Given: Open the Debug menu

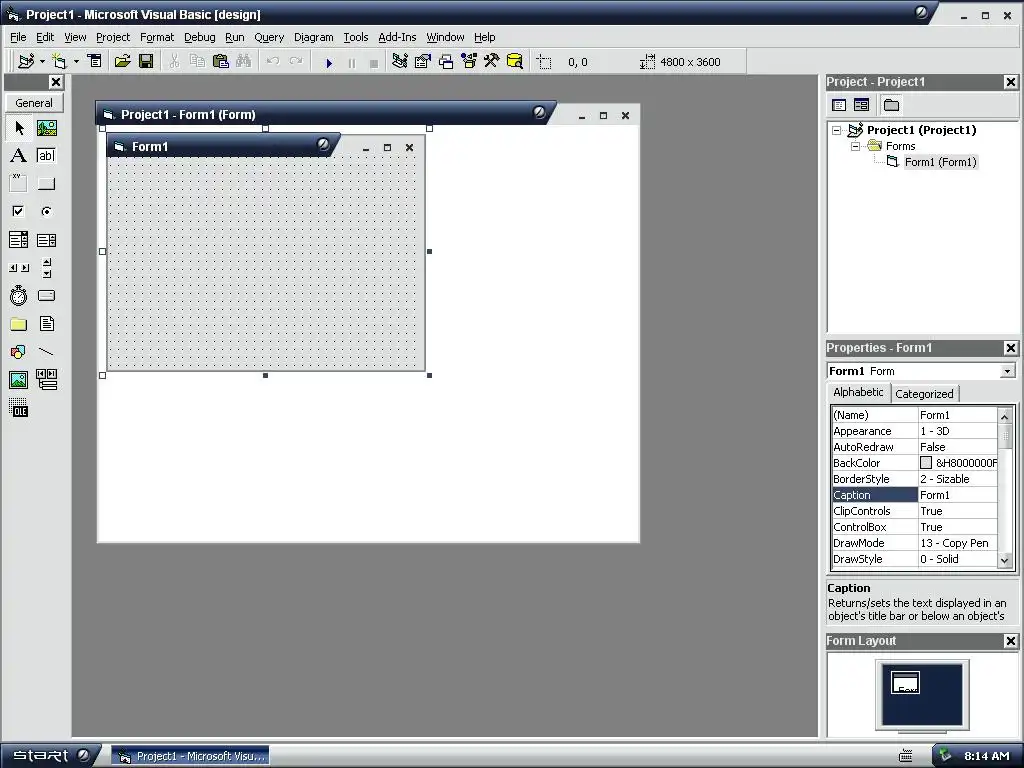Looking at the screenshot, I should coord(199,37).
